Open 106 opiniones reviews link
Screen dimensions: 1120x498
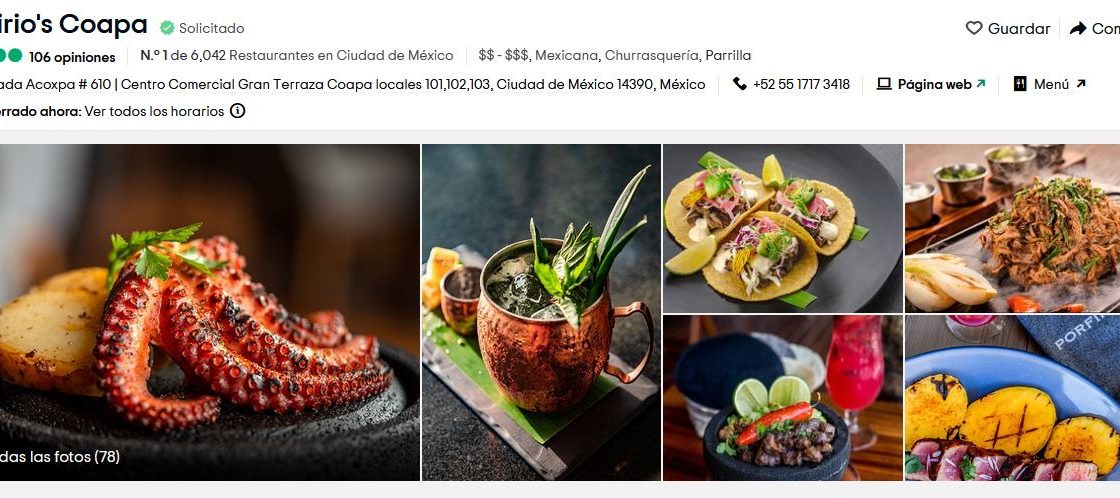point(72,57)
